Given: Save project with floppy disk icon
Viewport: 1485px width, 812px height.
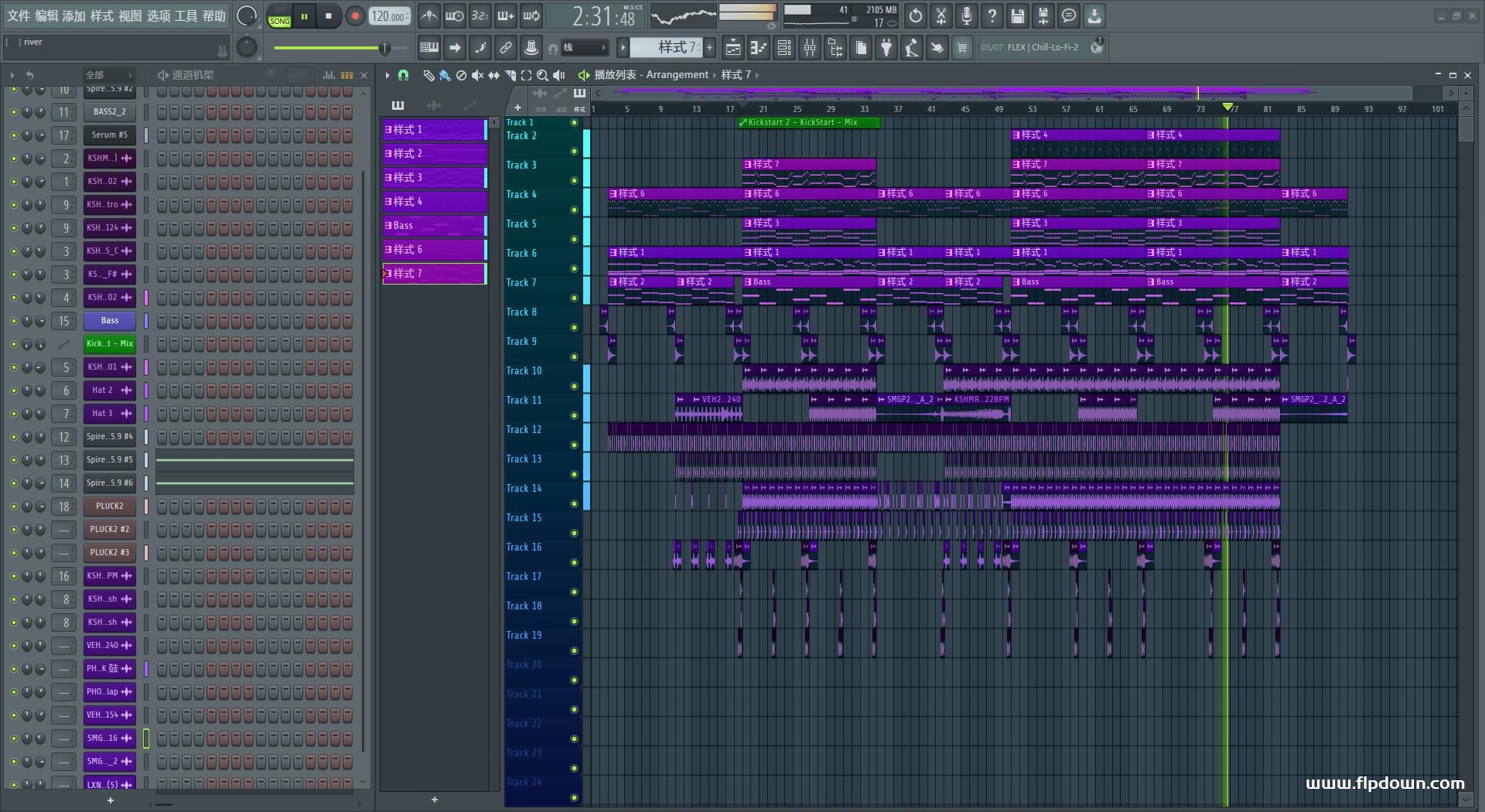Looking at the screenshot, I should point(1018,15).
